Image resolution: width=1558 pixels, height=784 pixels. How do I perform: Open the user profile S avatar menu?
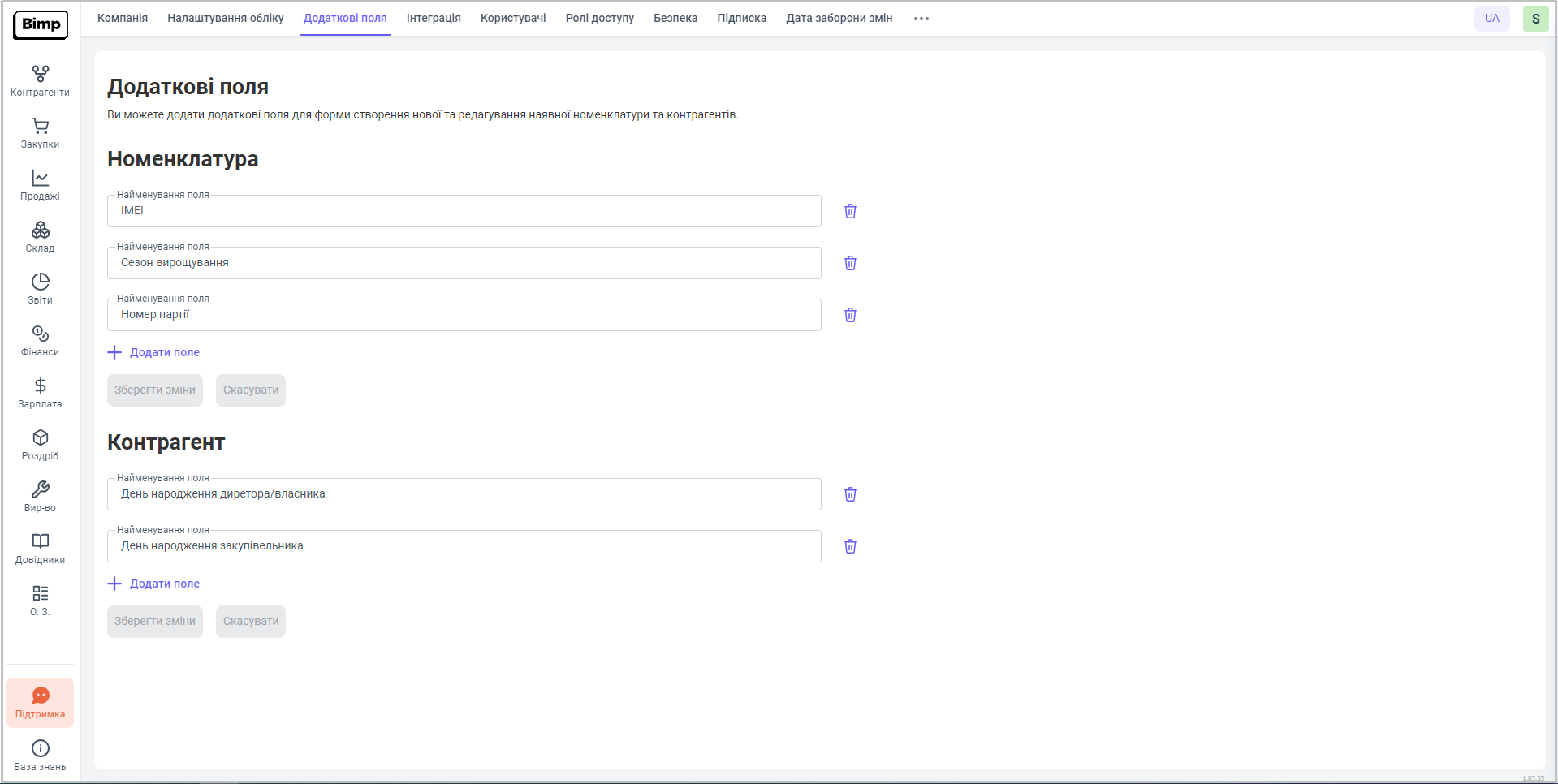click(x=1535, y=19)
